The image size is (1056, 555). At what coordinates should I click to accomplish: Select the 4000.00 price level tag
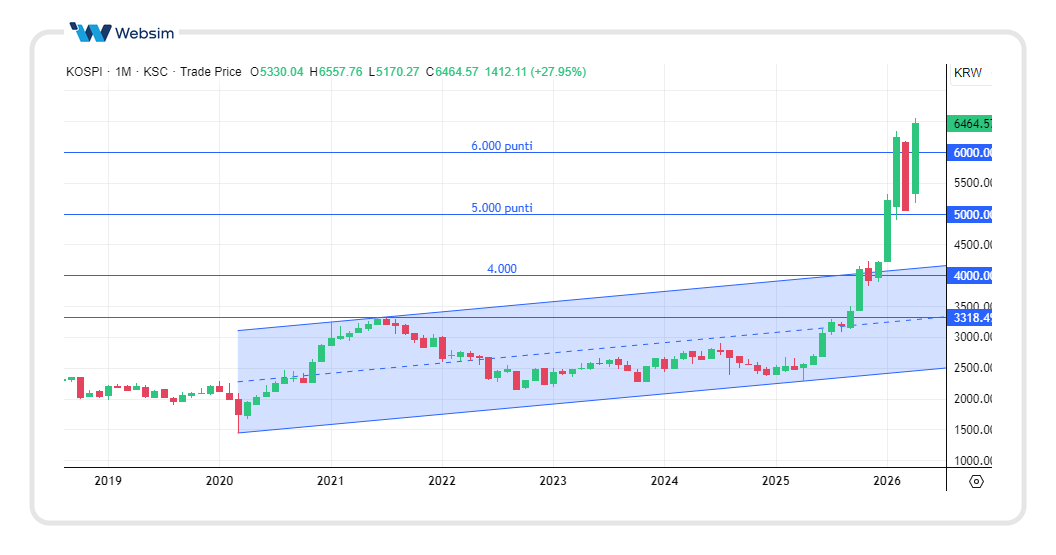970,276
